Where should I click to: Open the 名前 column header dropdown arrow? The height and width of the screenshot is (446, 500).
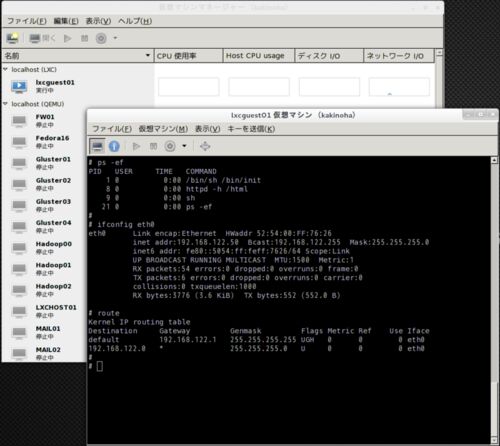[x=148, y=55]
